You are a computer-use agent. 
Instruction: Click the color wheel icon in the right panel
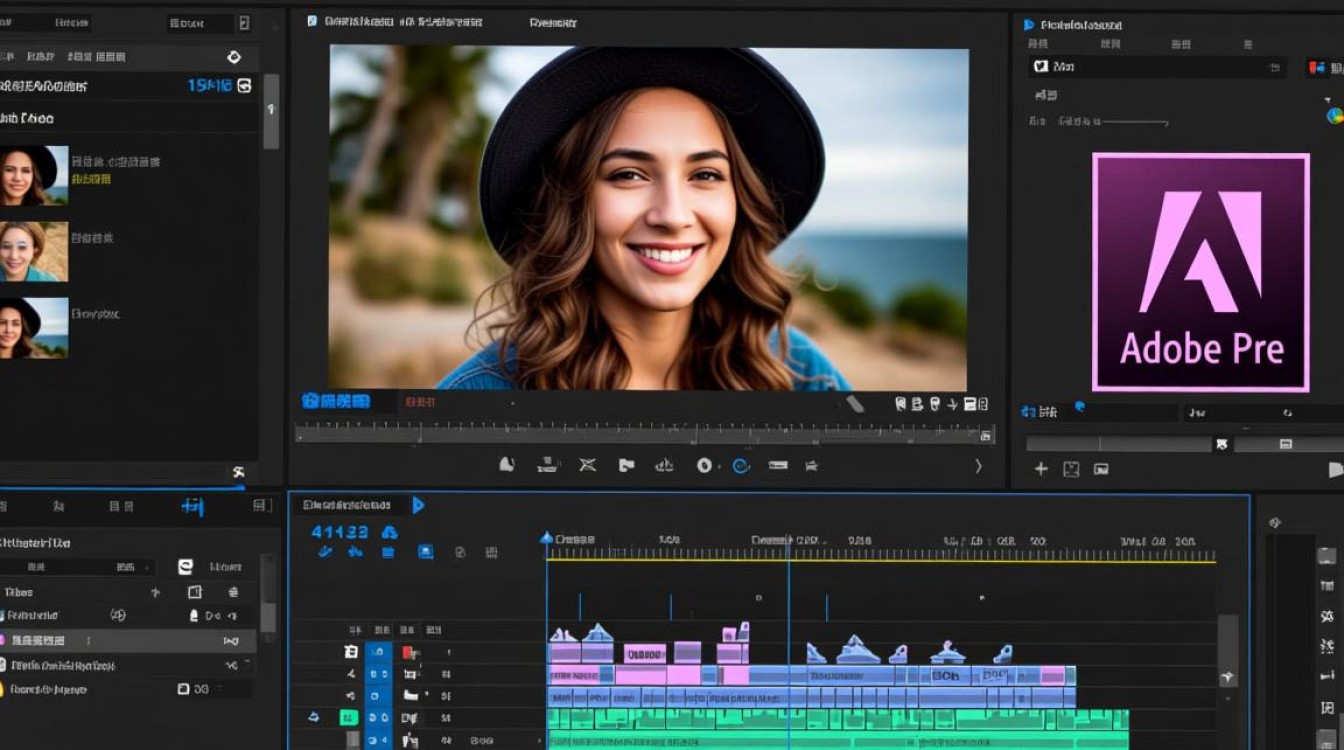[x=1335, y=115]
